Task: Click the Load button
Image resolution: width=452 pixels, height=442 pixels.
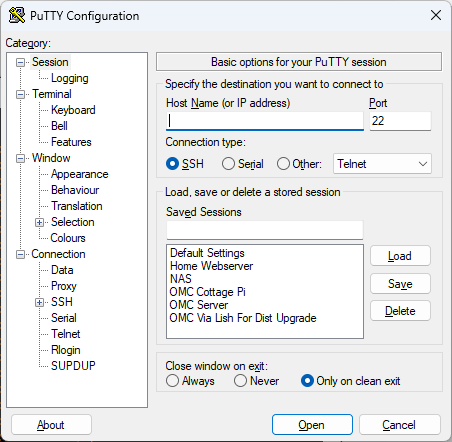Action: coord(400,256)
